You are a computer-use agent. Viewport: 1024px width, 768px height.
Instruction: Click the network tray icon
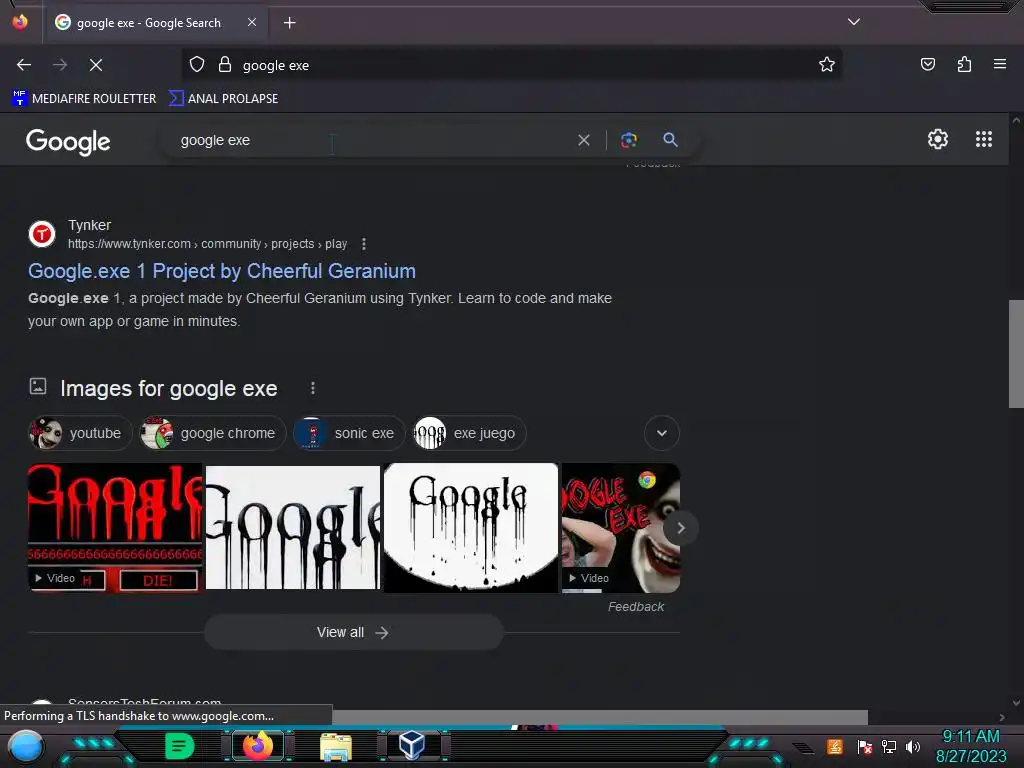pyautogui.click(x=888, y=746)
